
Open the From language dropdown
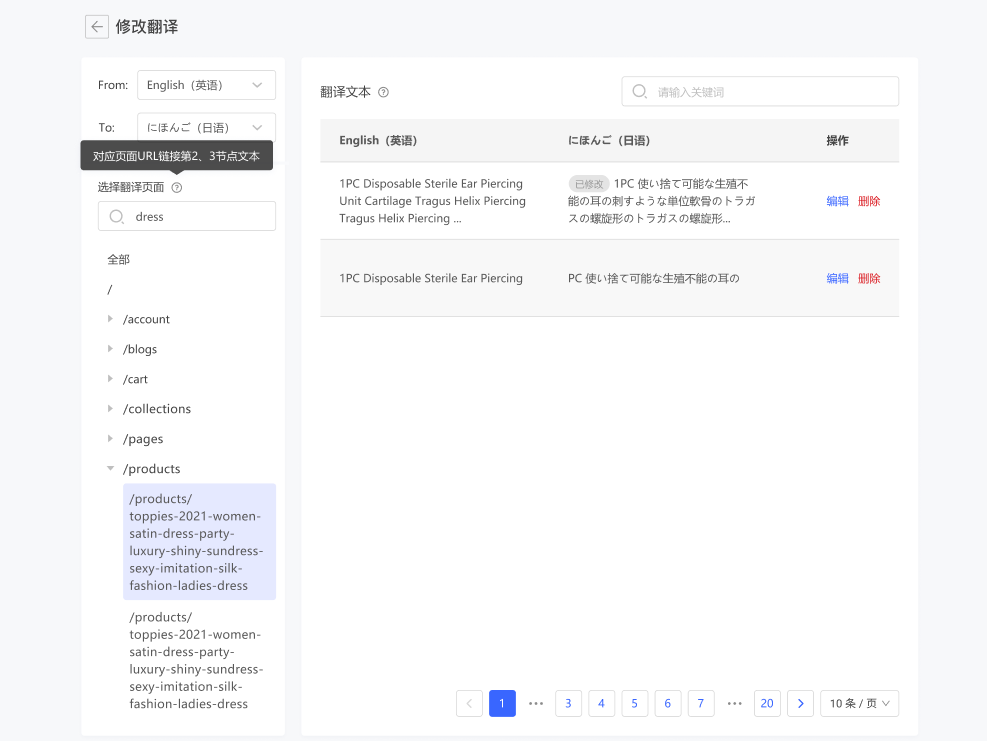coord(206,85)
